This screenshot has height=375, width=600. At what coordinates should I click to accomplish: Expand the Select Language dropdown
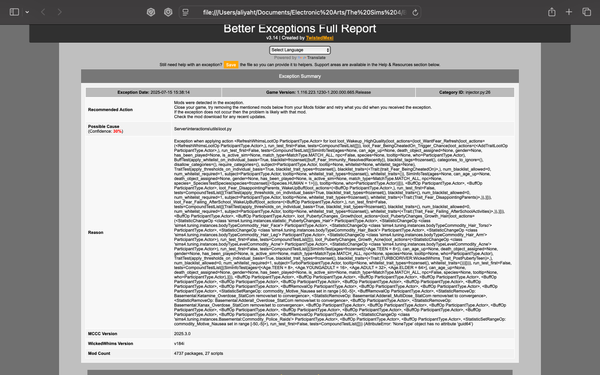[300, 50]
